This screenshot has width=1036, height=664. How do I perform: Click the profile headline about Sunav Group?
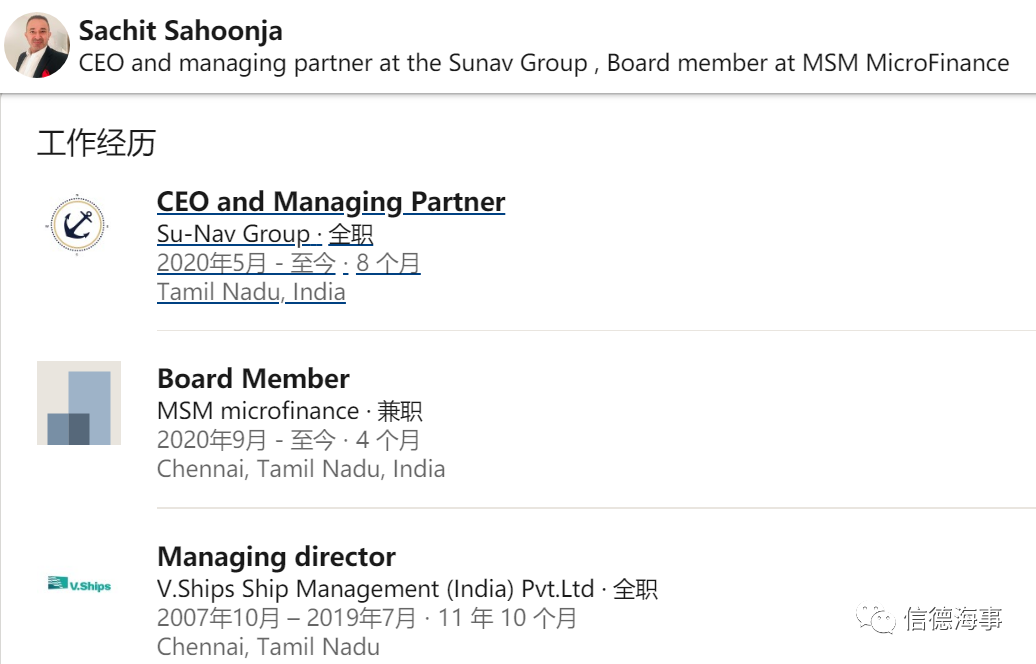(x=543, y=63)
